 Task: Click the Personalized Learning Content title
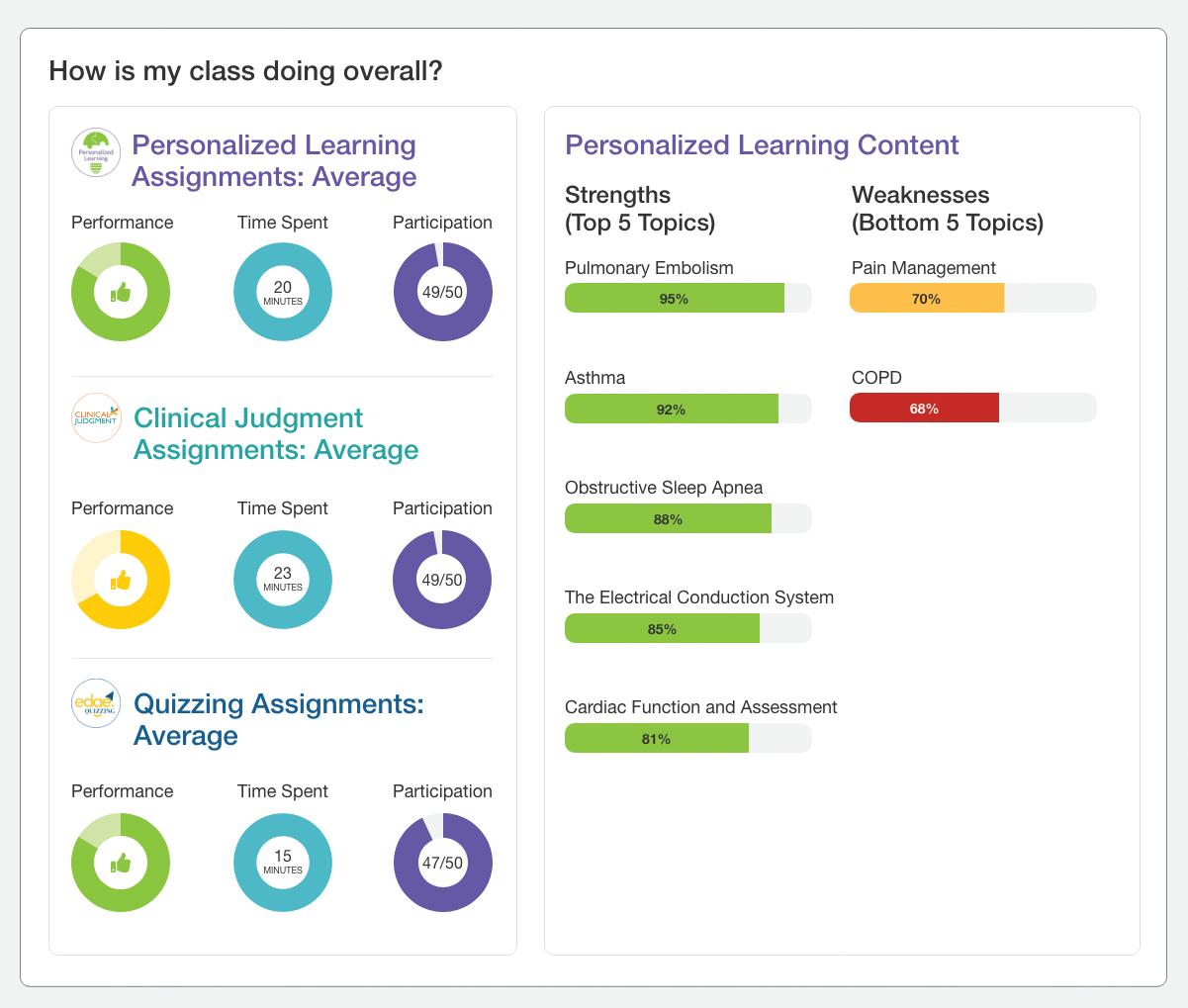(762, 144)
